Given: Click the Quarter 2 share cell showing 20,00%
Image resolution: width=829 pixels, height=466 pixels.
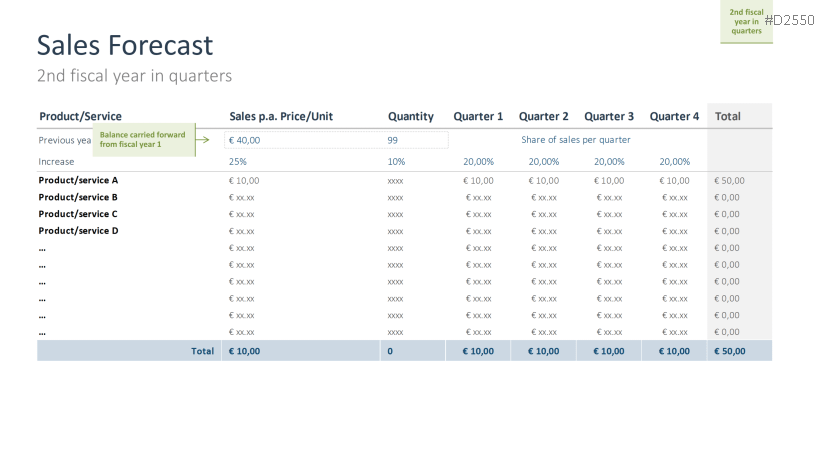Looking at the screenshot, I should pyautogui.click(x=544, y=161).
